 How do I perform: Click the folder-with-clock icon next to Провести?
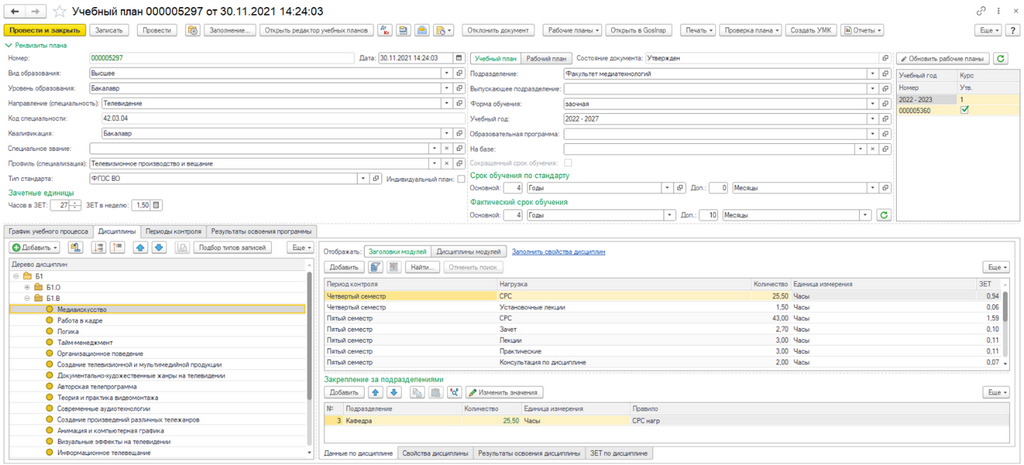click(x=192, y=30)
